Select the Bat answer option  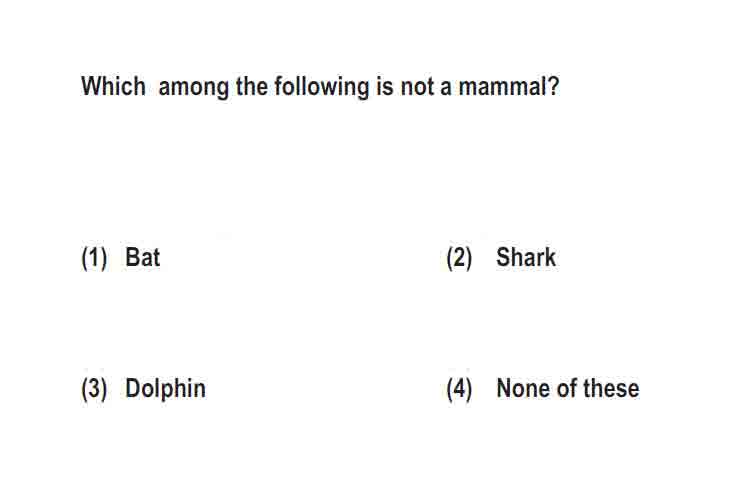point(143,257)
